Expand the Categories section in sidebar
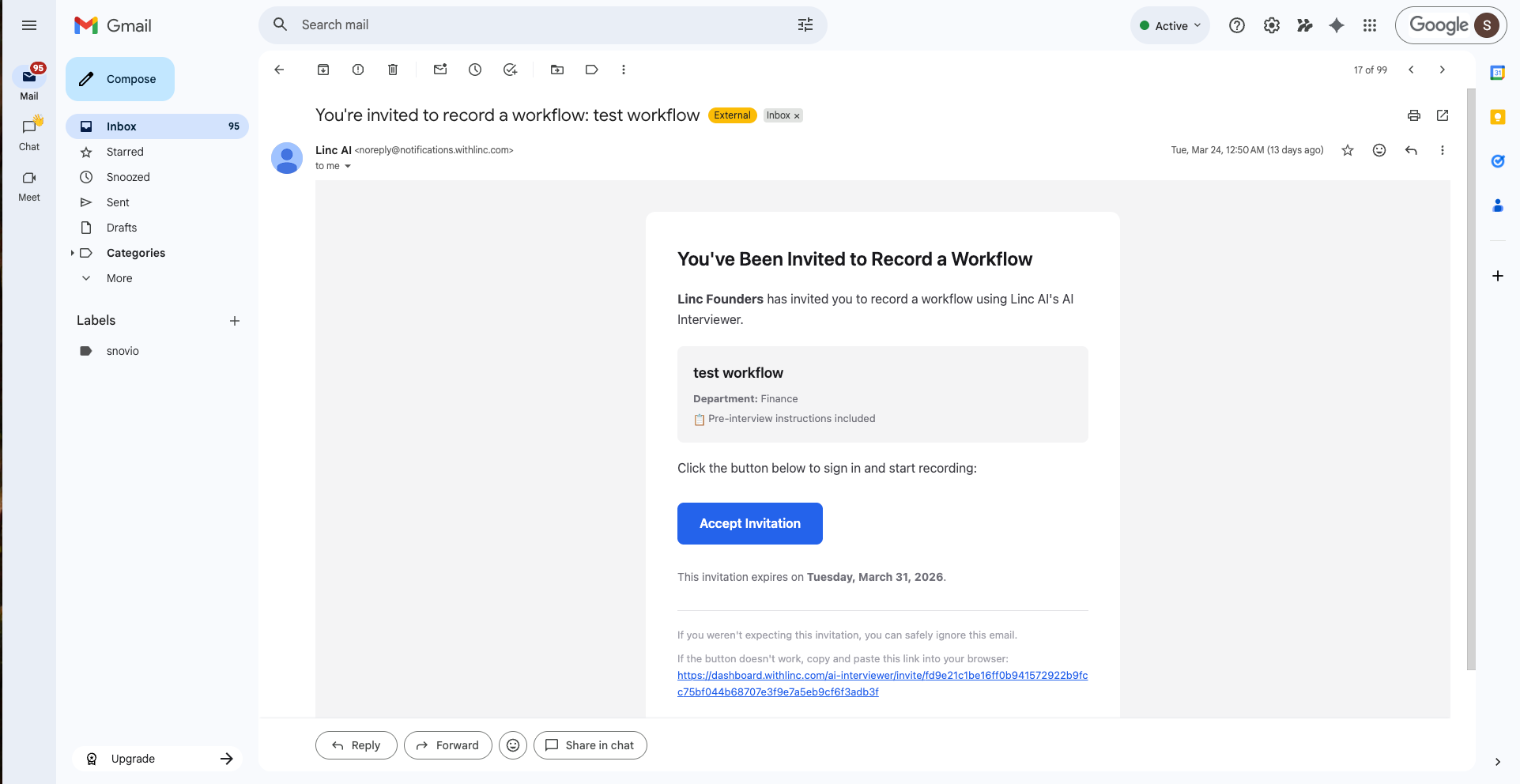1520x784 pixels. tap(72, 253)
